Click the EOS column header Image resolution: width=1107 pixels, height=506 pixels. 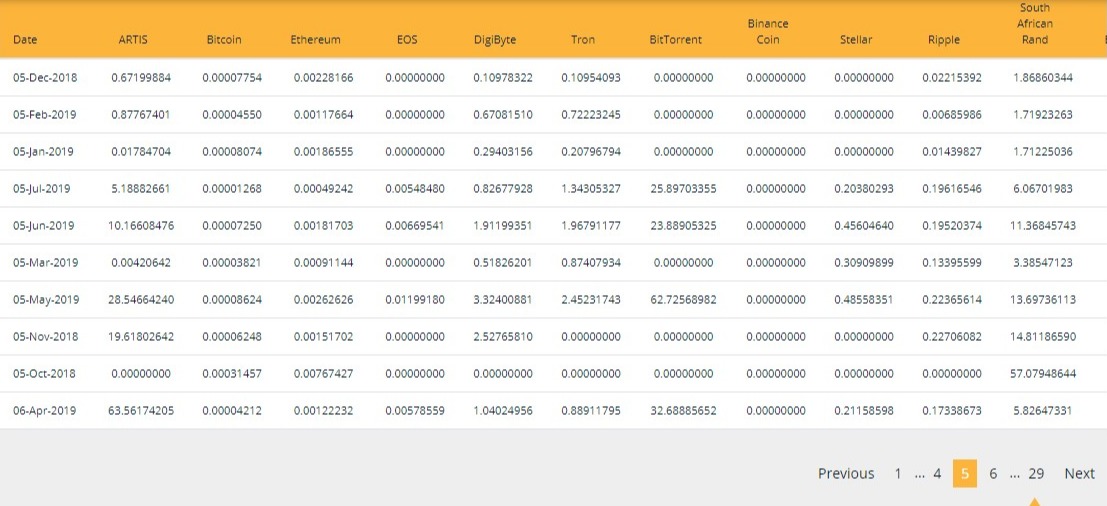(407, 40)
